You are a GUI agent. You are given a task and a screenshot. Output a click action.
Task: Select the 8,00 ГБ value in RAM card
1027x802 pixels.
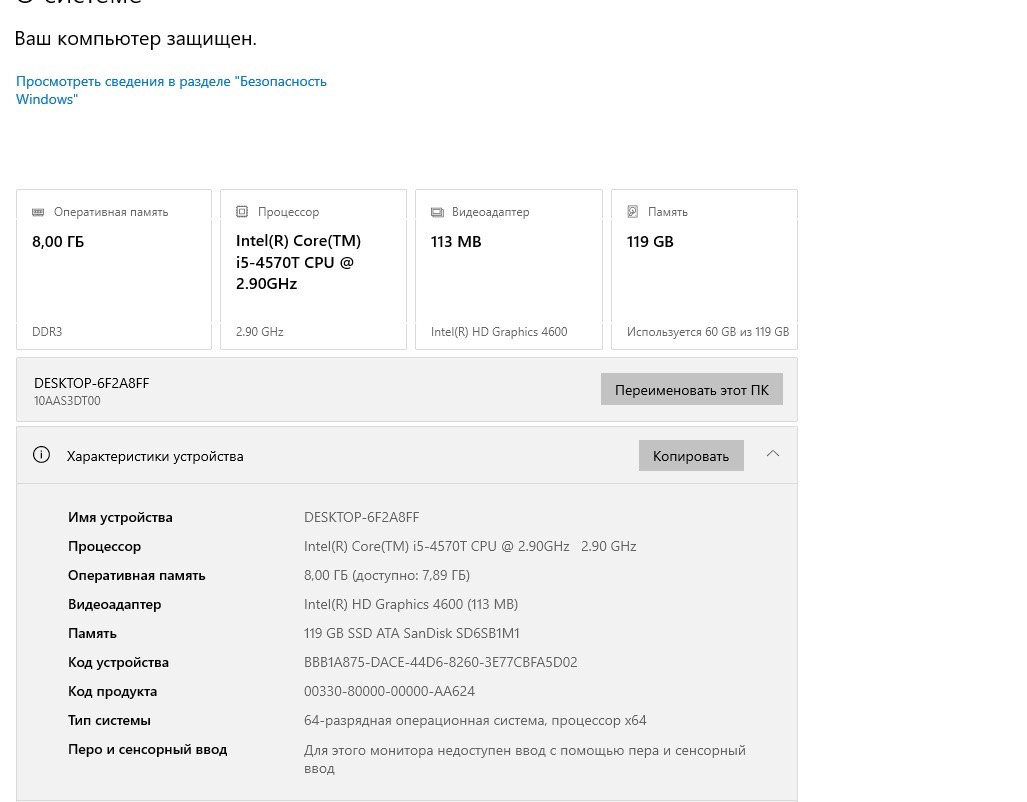coord(58,242)
